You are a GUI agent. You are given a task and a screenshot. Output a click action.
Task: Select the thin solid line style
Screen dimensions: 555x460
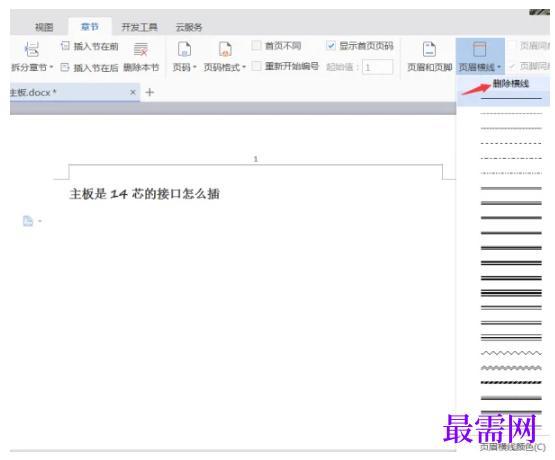pyautogui.click(x=511, y=98)
